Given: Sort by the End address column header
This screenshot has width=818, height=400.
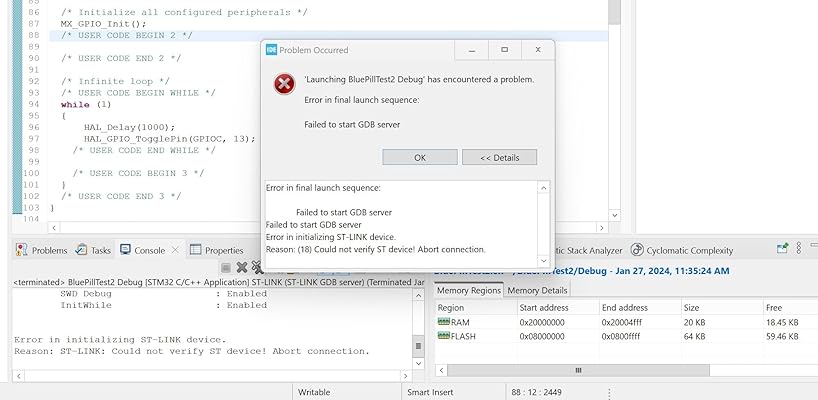Looking at the screenshot, I should [x=640, y=308].
